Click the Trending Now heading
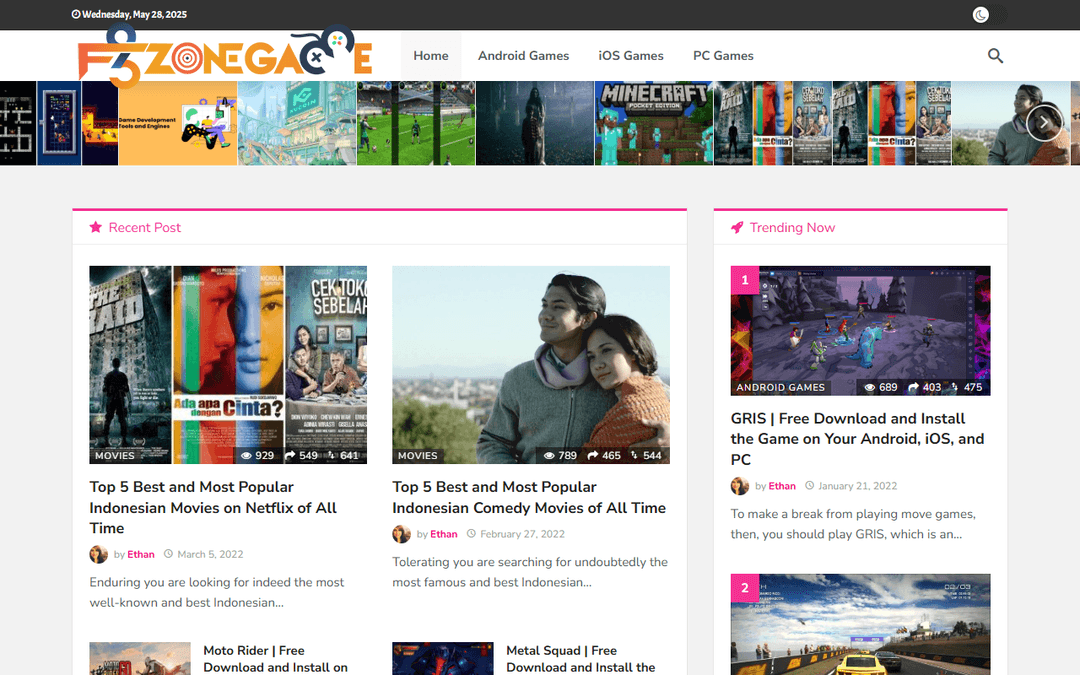Viewport: 1080px width, 675px height. (x=792, y=227)
